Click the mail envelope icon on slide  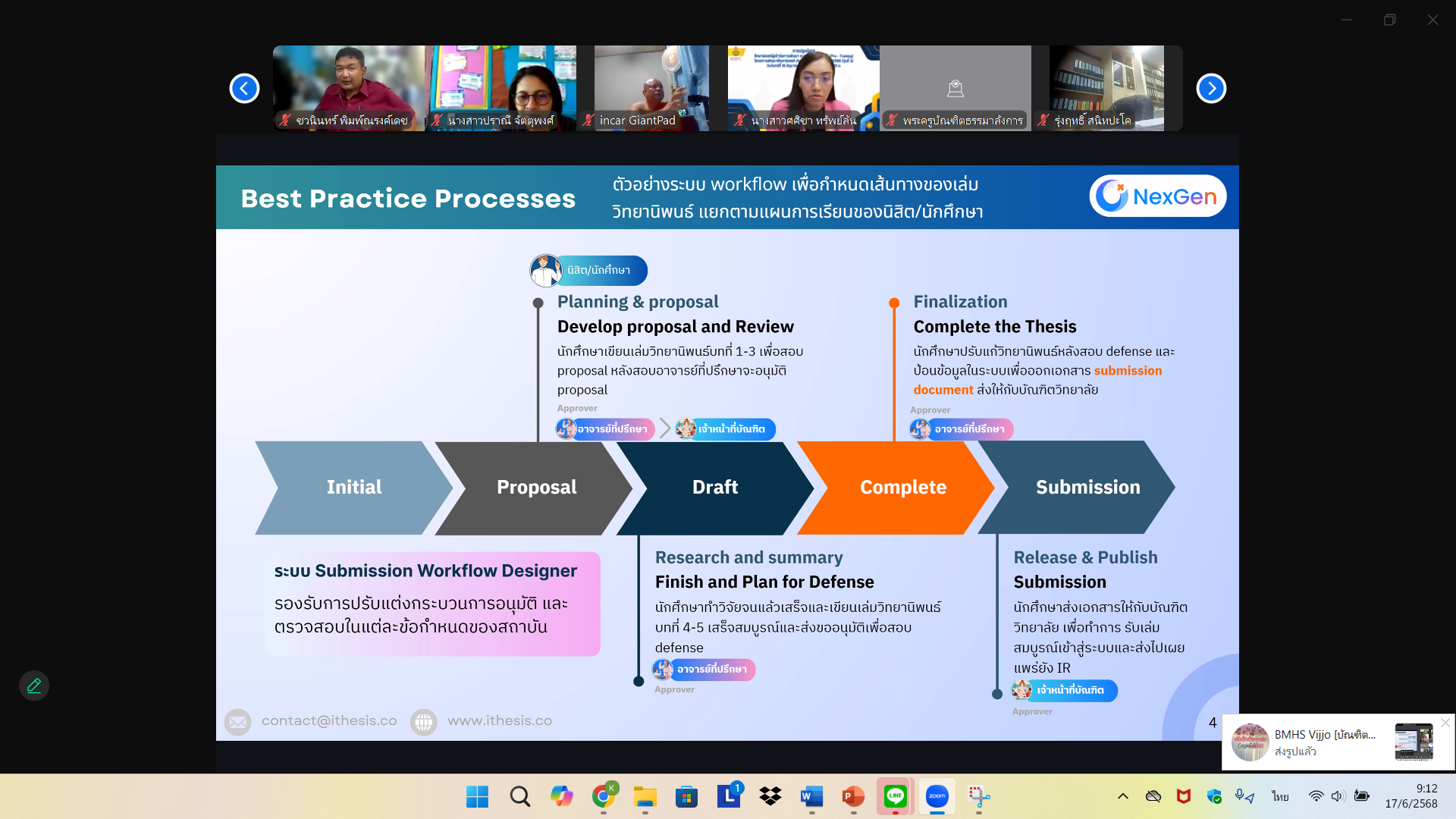pos(237,722)
